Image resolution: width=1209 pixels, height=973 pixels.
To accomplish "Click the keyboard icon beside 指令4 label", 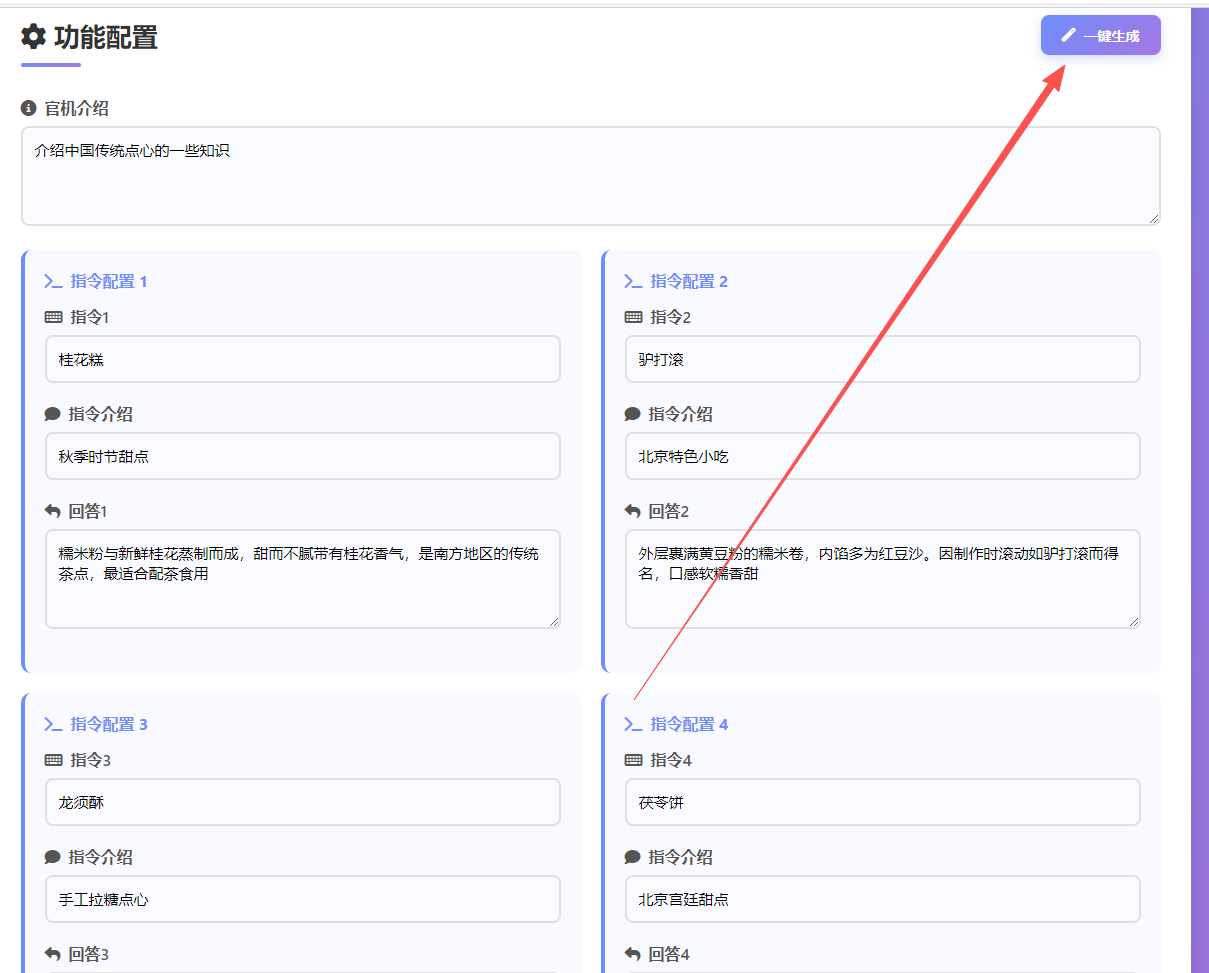I will pos(631,760).
